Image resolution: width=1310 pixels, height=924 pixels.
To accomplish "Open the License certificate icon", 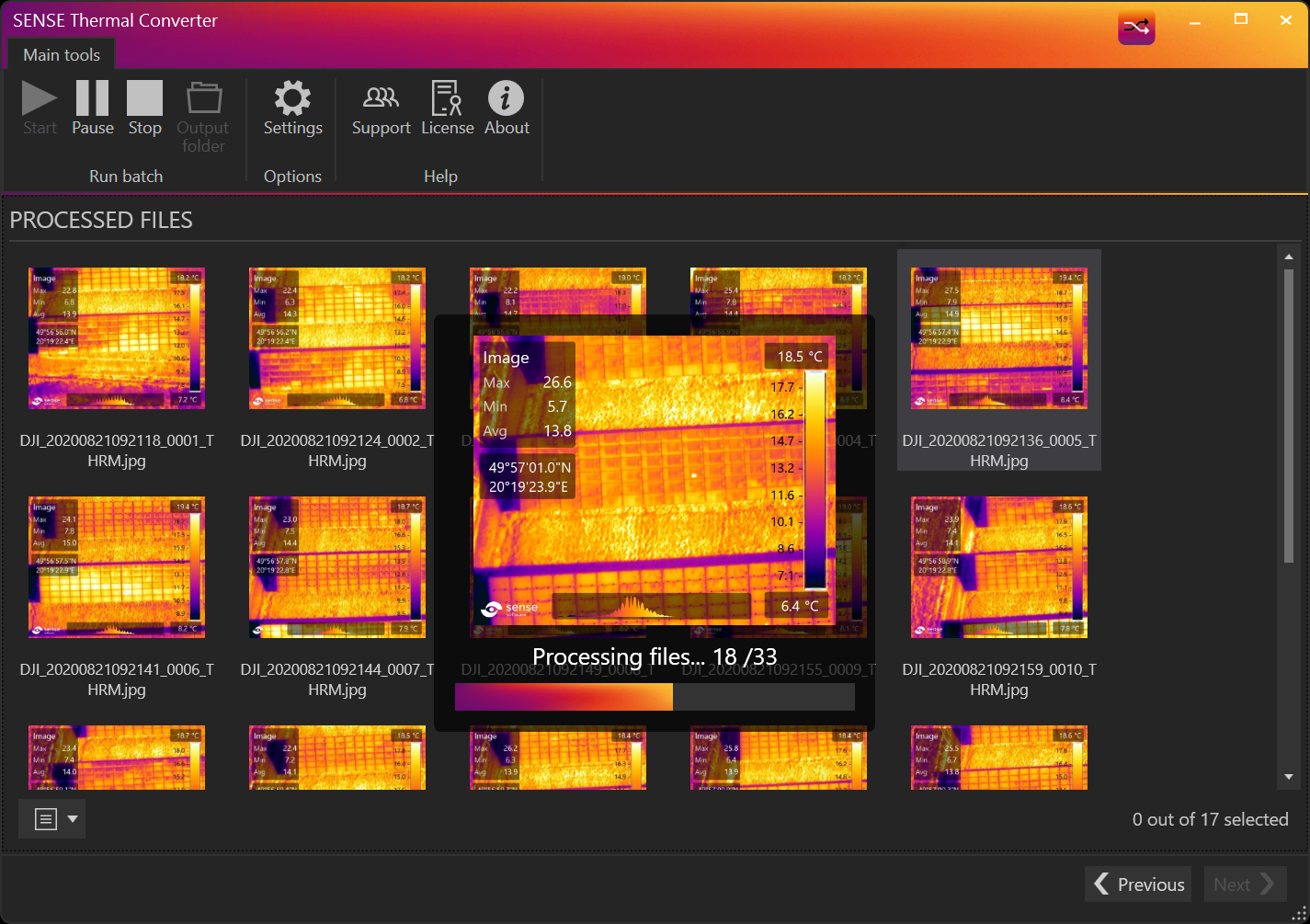I will point(447,99).
